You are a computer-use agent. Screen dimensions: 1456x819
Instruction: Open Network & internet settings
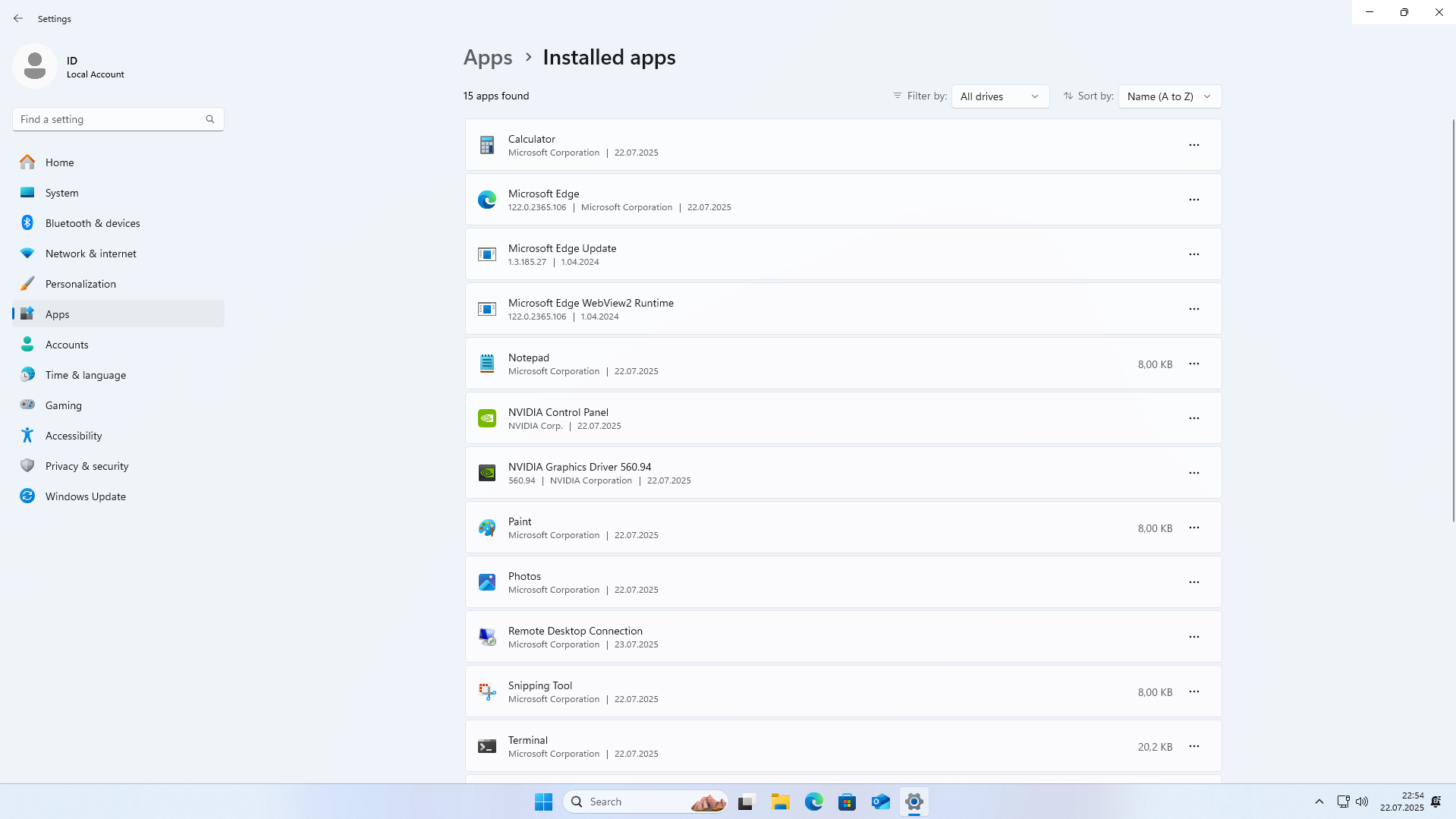pyautogui.click(x=118, y=254)
